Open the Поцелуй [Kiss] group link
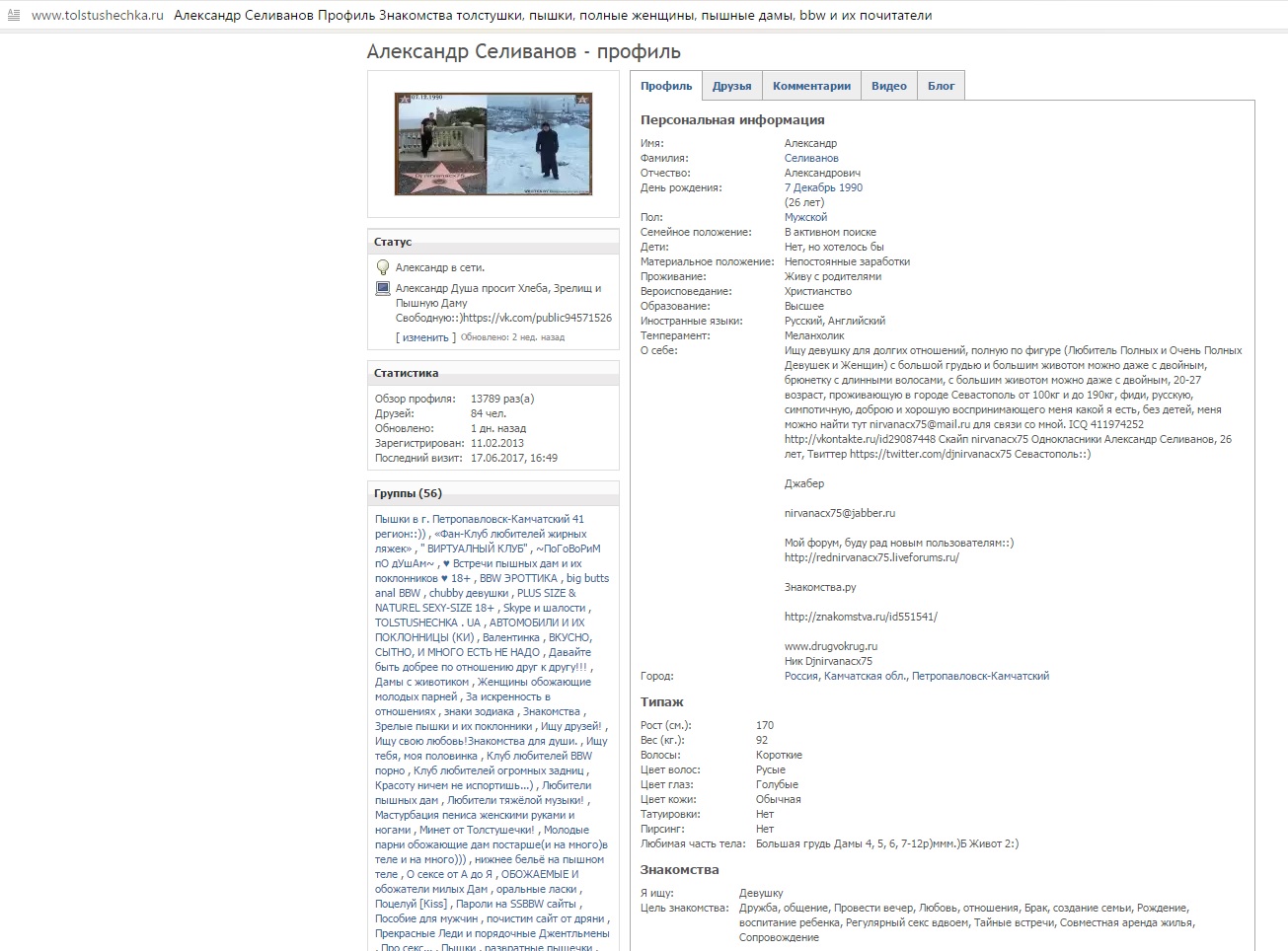 [x=411, y=904]
